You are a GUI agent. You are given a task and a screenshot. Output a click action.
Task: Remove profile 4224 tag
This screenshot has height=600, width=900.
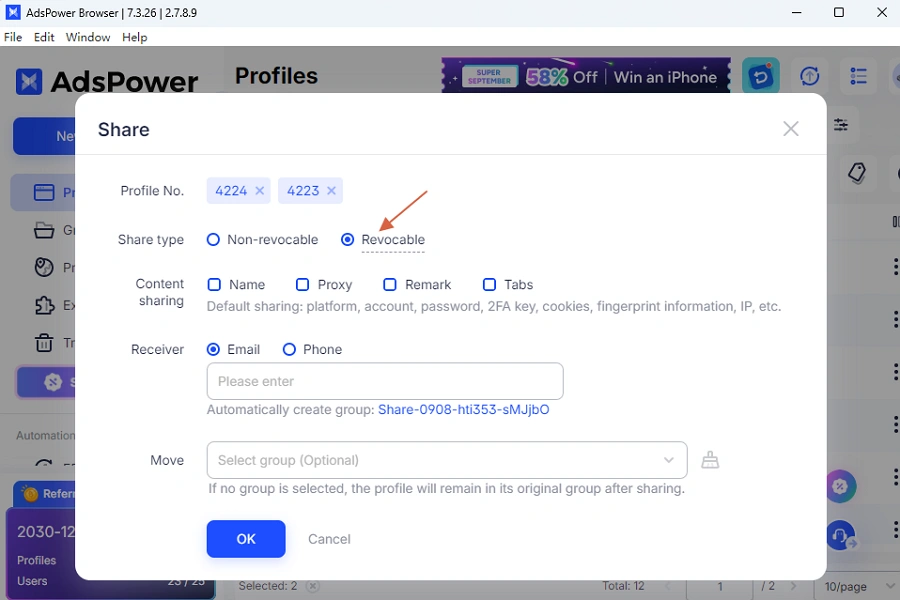coord(259,191)
